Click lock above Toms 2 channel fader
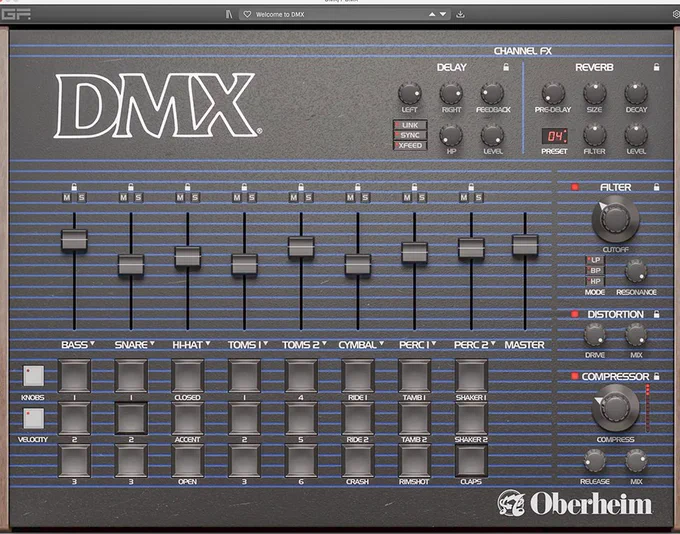The width and height of the screenshot is (680, 534). (x=301, y=187)
